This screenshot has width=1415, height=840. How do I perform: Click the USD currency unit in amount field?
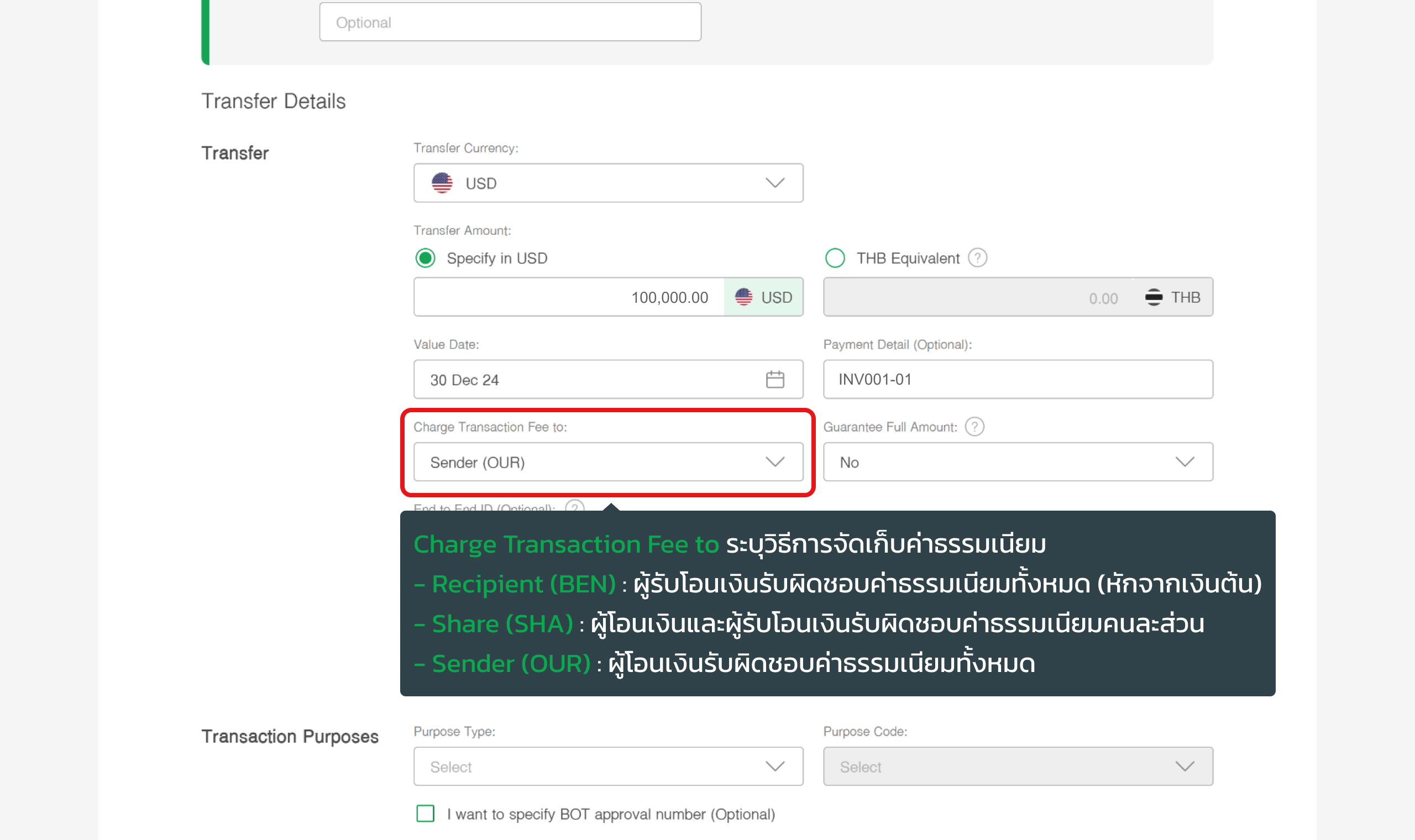click(x=763, y=297)
